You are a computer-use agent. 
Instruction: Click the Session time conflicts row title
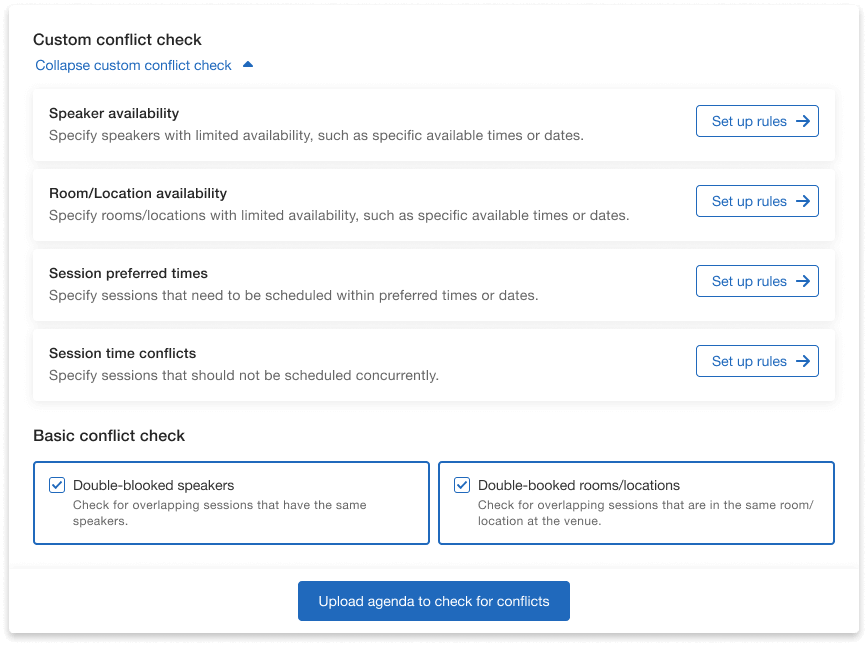[122, 353]
